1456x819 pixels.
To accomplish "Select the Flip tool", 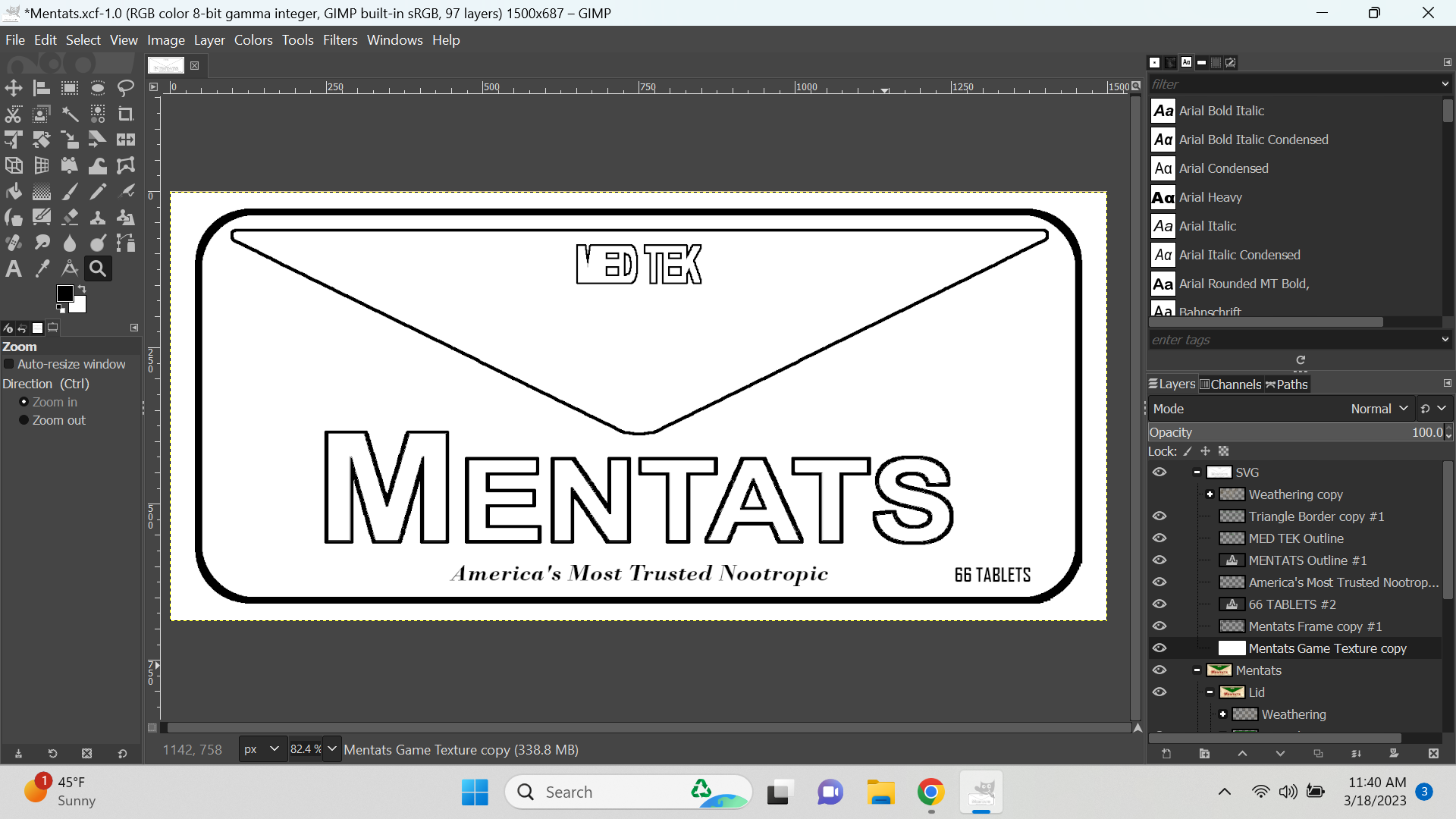I will pyautogui.click(x=126, y=140).
